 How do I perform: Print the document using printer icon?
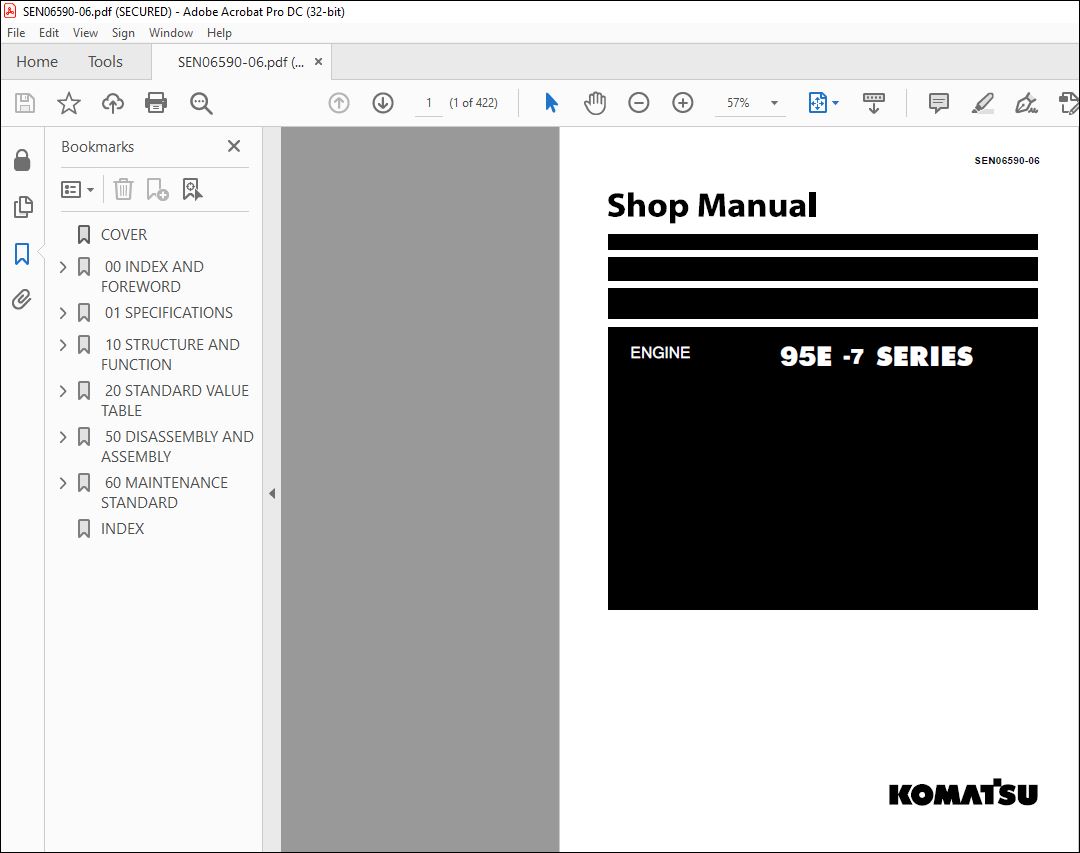click(156, 103)
